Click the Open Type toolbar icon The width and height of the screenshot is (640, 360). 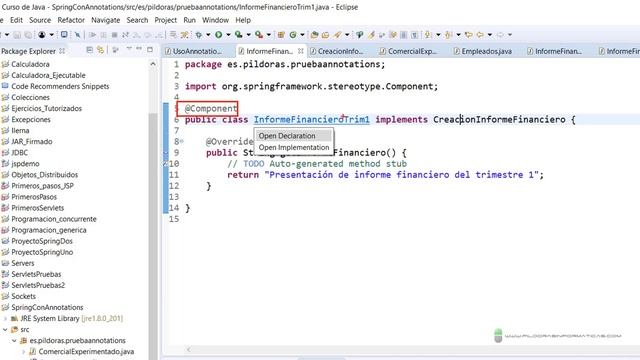point(314,35)
